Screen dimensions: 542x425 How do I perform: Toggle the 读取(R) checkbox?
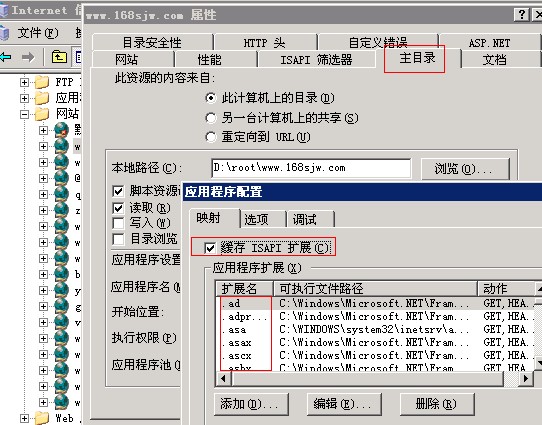118,208
